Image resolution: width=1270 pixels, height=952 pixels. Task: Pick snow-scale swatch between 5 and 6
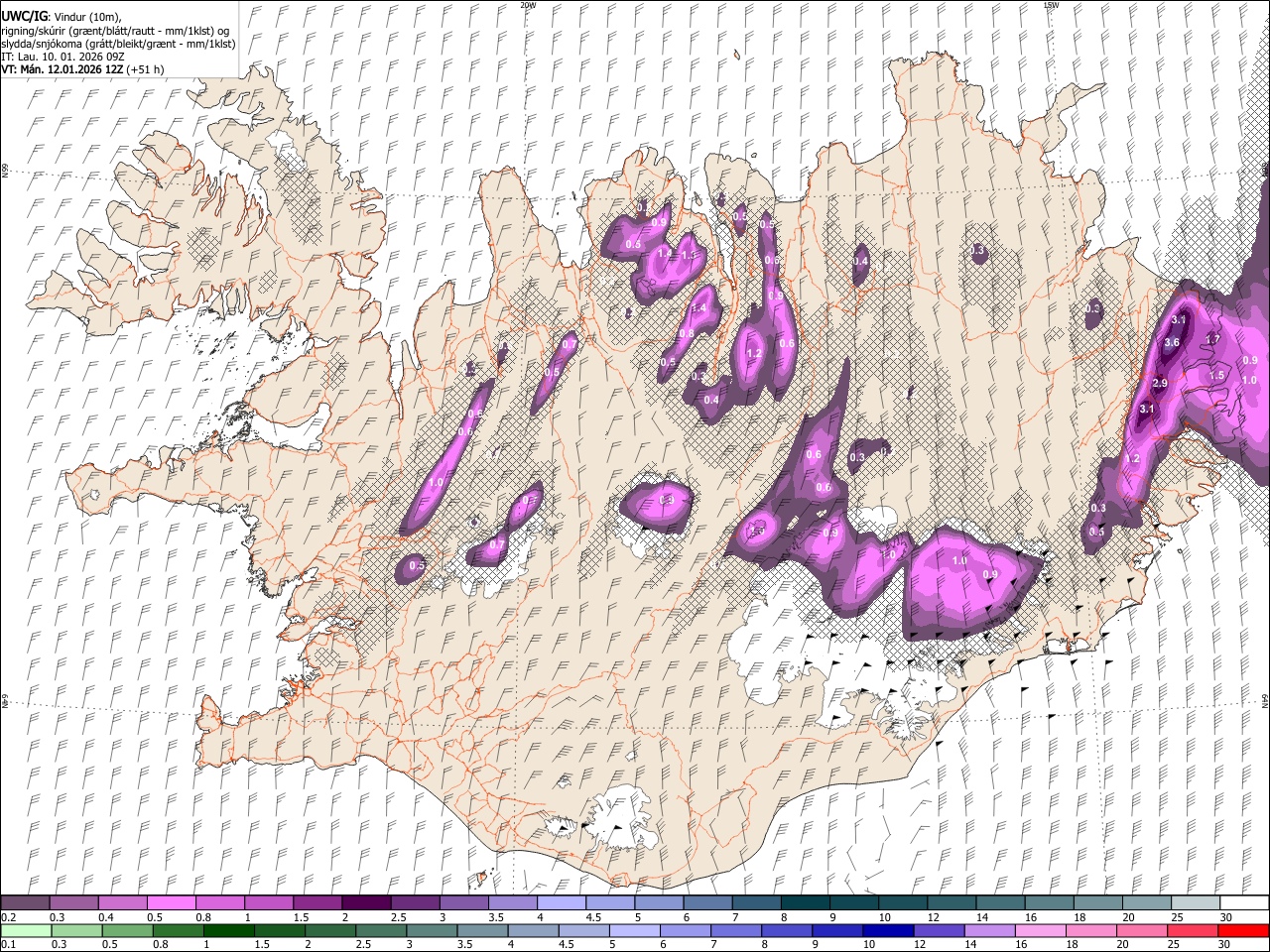click(x=660, y=902)
